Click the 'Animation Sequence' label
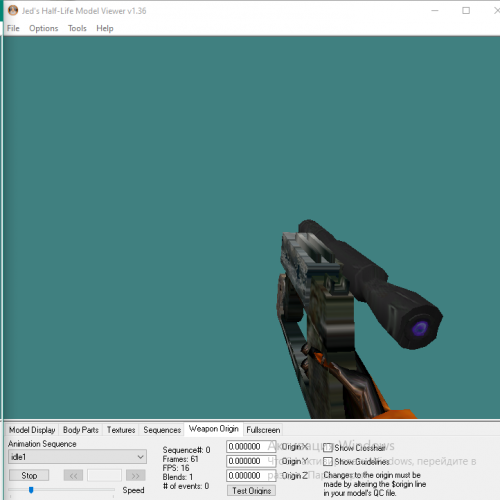This screenshot has width=500, height=500. (42, 444)
